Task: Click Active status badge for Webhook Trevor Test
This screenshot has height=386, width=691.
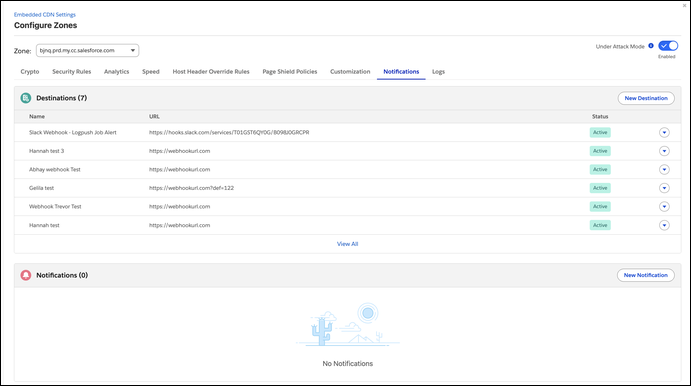Action: click(x=600, y=206)
